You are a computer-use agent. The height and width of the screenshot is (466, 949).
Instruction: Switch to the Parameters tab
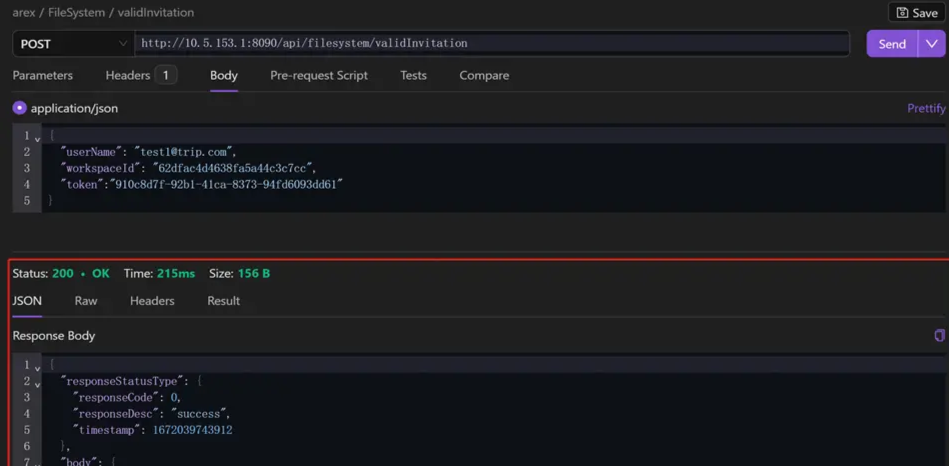(42, 75)
